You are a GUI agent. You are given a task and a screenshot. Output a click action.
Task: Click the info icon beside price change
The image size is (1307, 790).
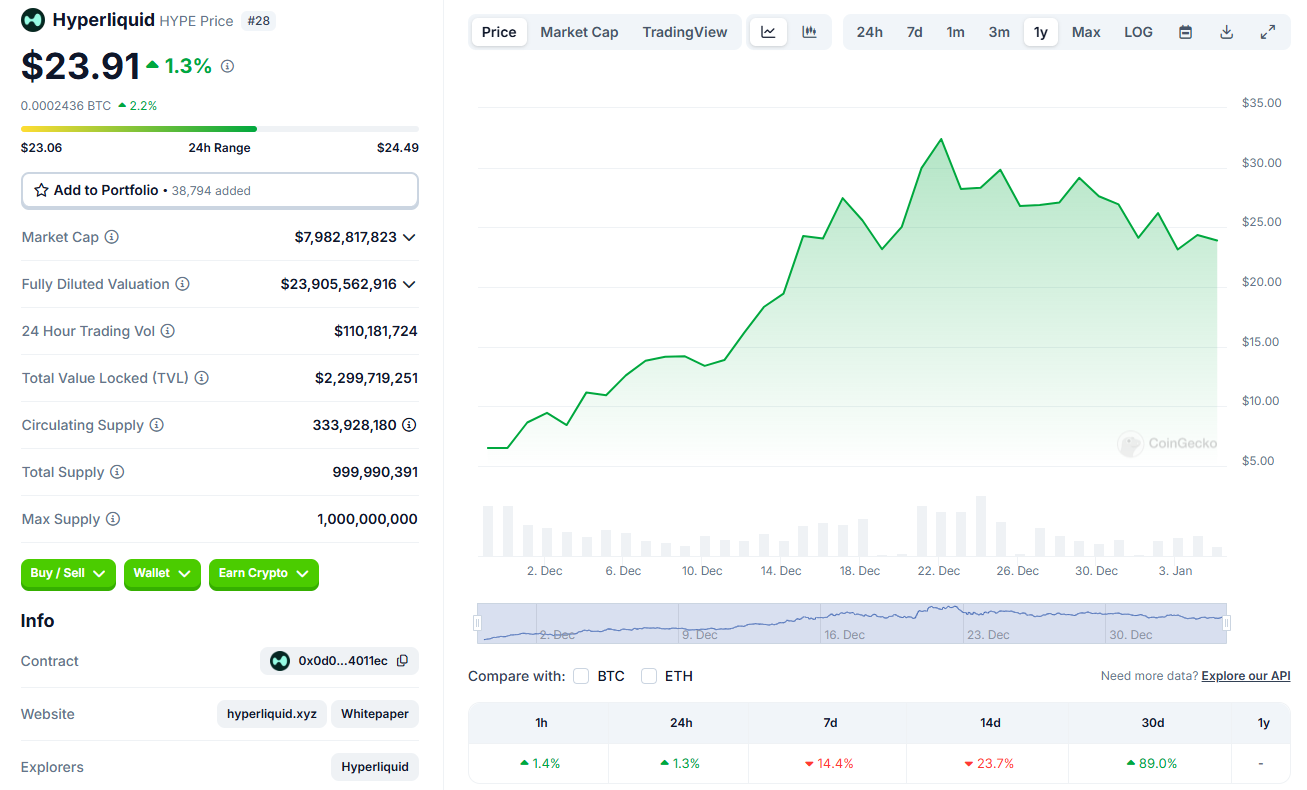[x=227, y=66]
